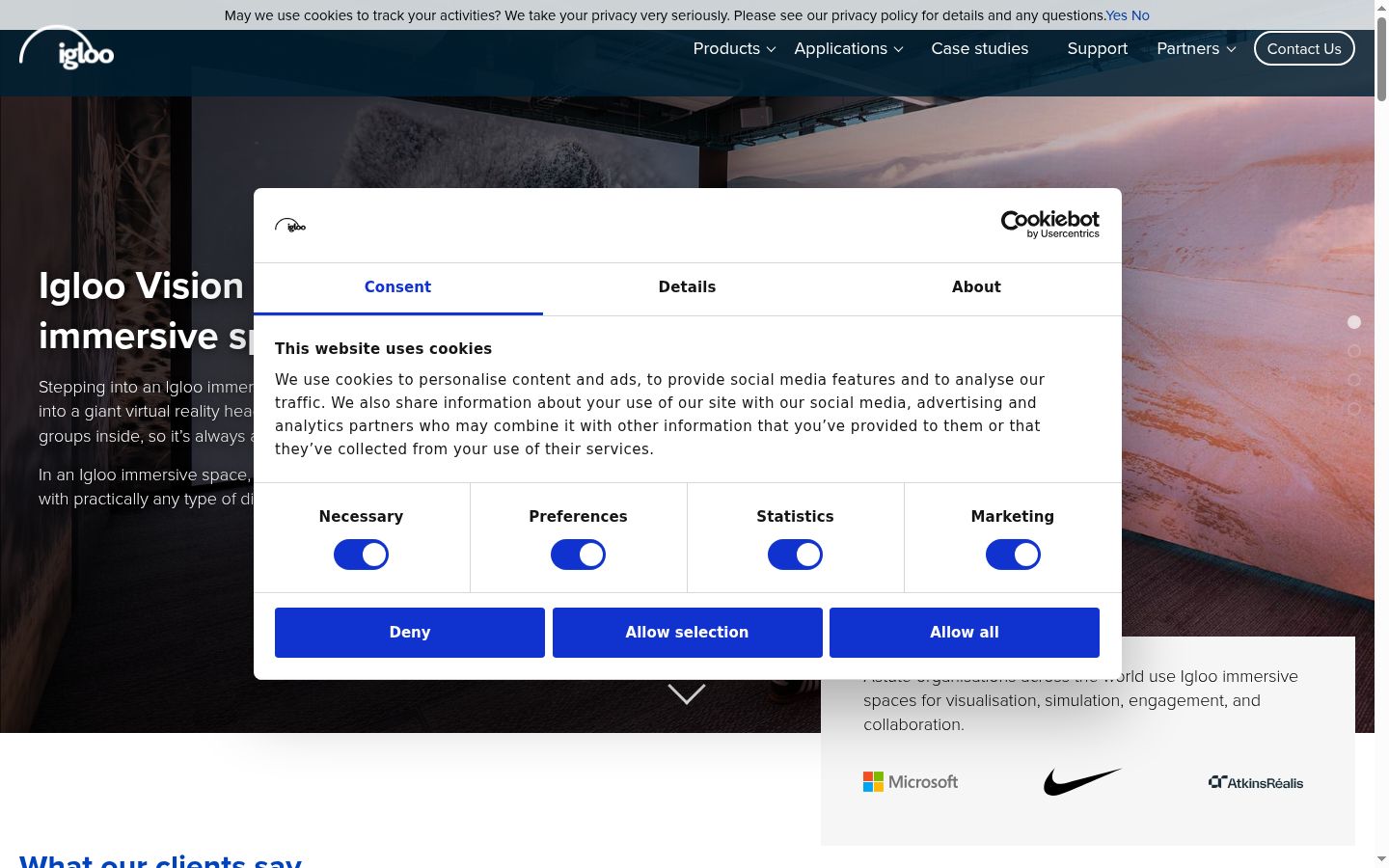Click the 'What our clients say' heading
The height and width of the screenshot is (868, 1389).
[x=160, y=860]
